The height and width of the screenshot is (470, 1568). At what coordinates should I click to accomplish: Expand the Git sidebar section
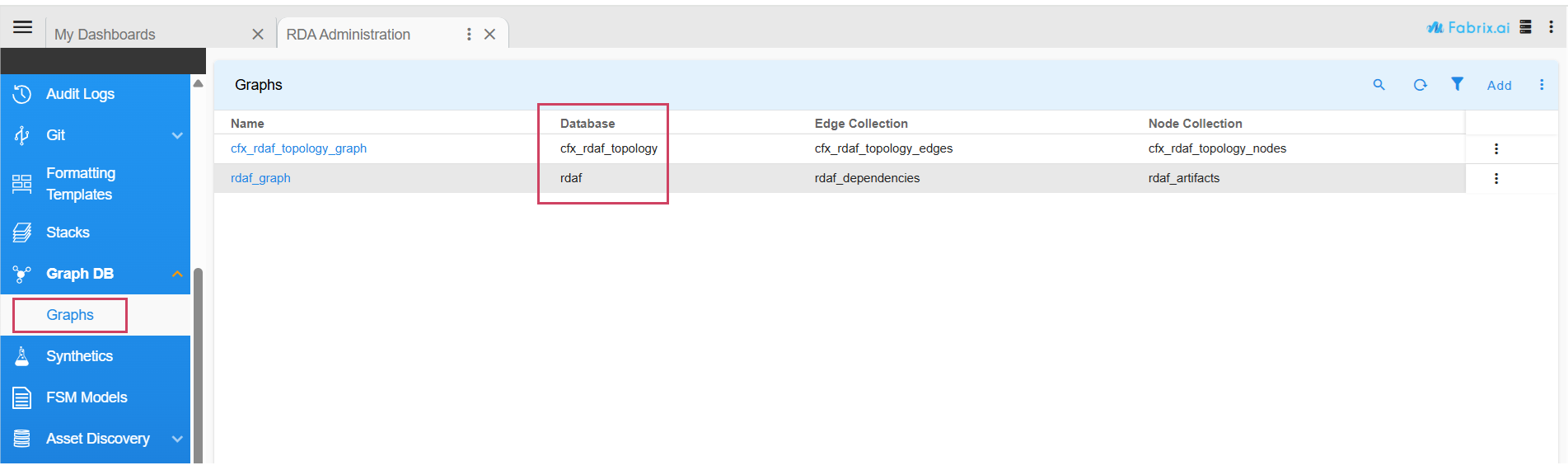point(177,135)
